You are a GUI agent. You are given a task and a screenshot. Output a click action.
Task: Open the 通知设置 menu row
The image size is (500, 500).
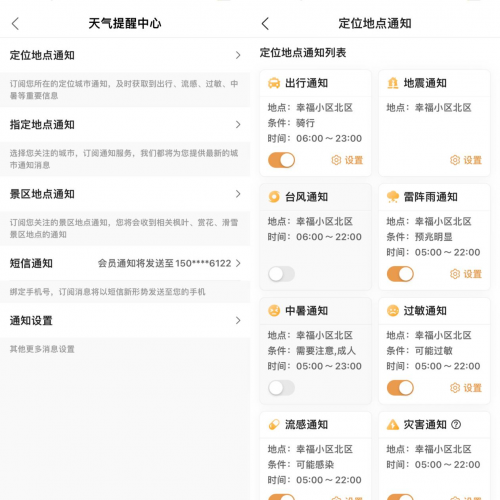click(x=125, y=321)
